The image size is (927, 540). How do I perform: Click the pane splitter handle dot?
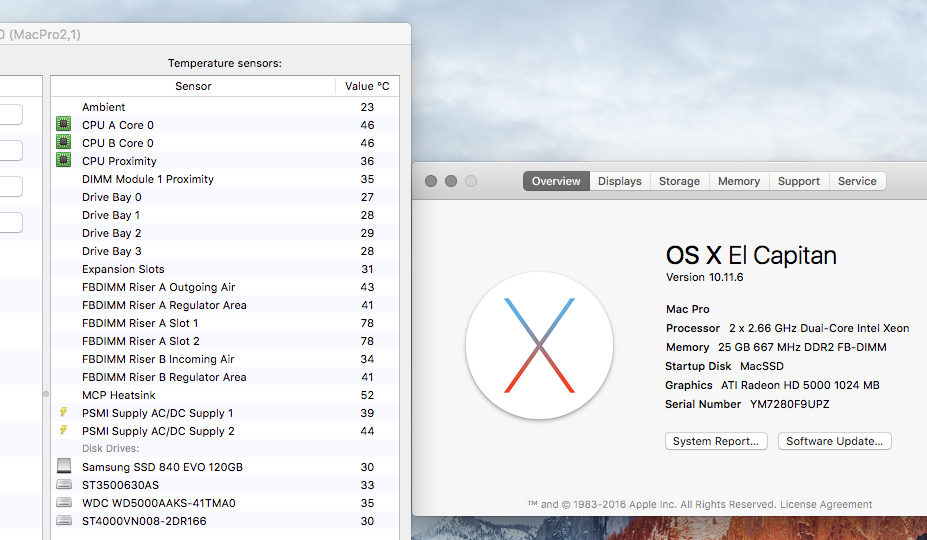(x=46, y=394)
